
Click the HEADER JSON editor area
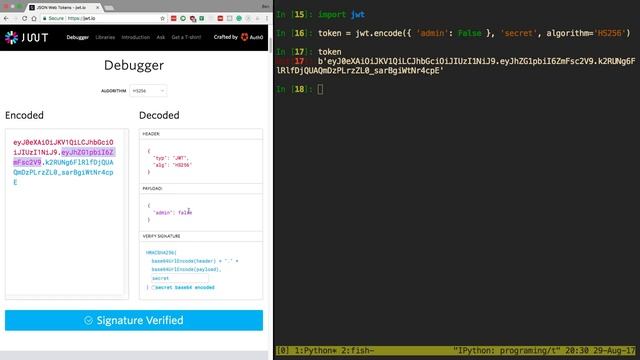(201, 161)
